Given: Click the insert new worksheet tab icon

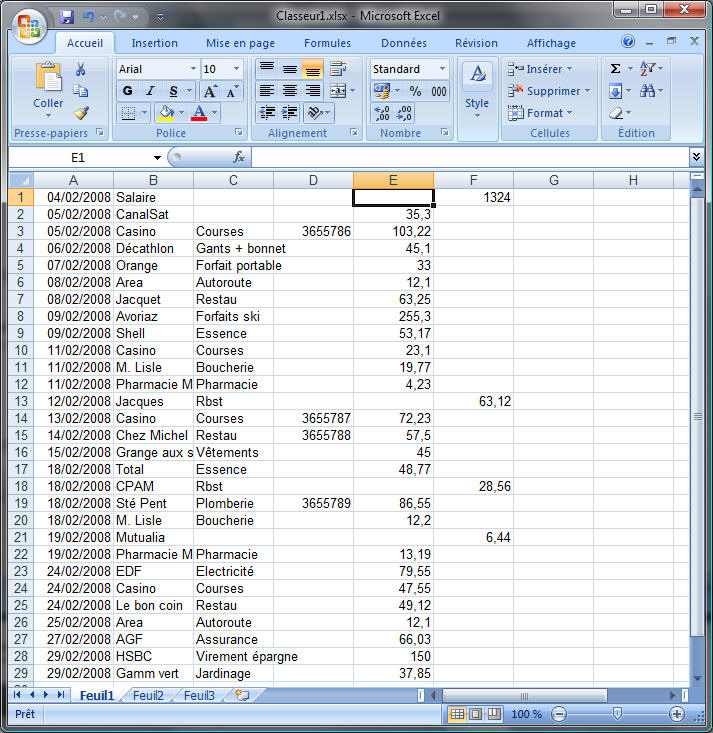Looking at the screenshot, I should (x=242, y=695).
